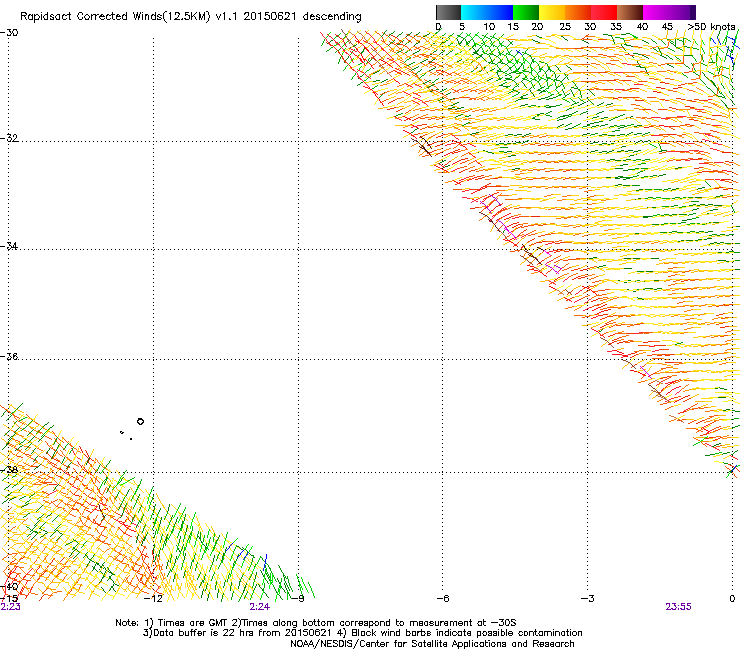Click the legend tick label '45'
Screen dimensions: 740x650
click(x=667, y=27)
